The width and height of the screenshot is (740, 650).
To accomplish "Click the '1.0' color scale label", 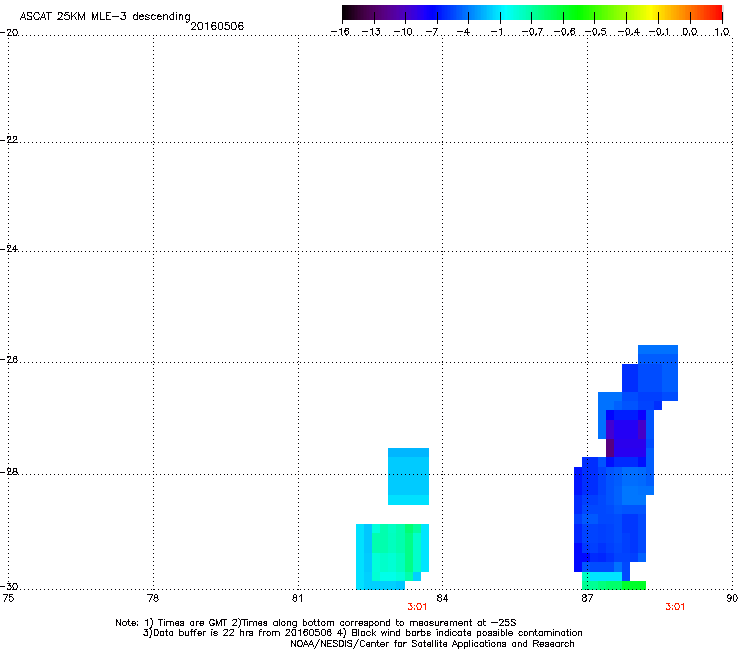I will 722,32.
